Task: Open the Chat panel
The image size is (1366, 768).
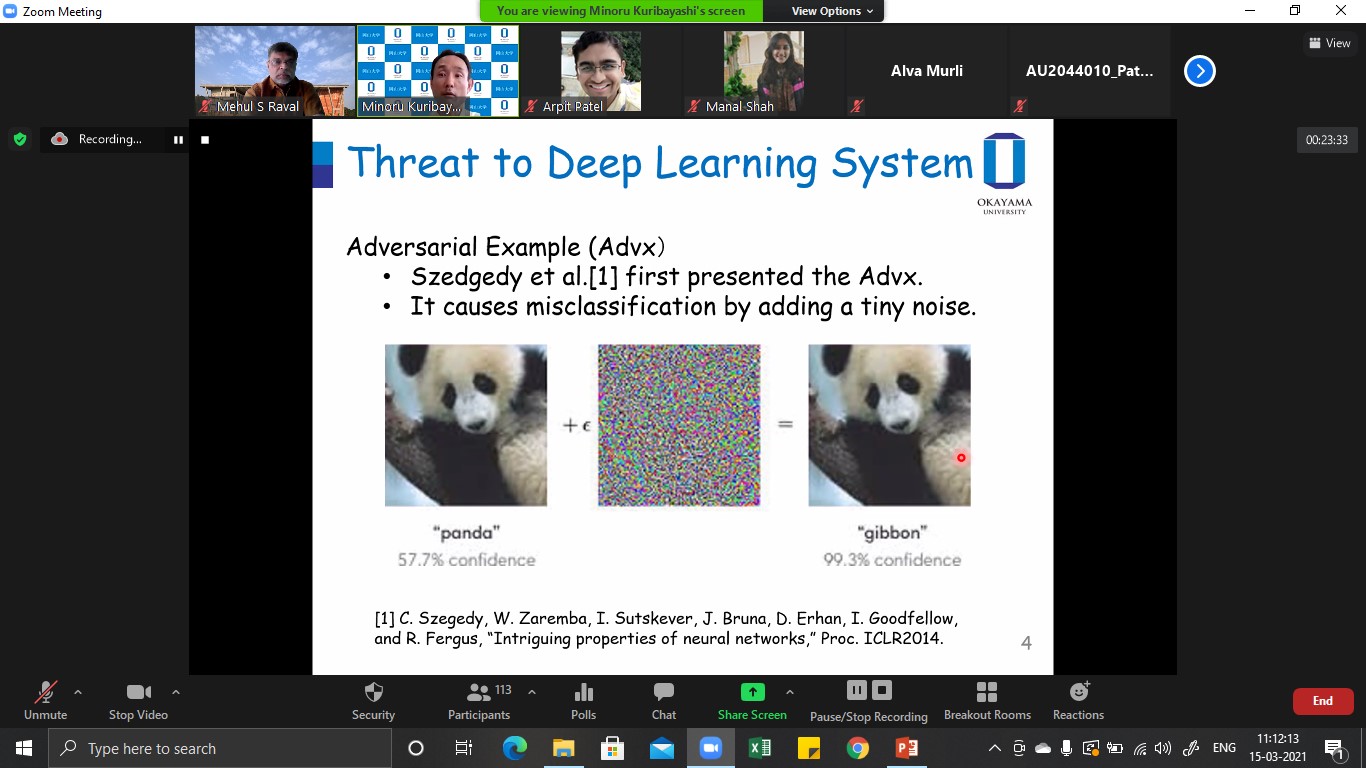Action: point(663,693)
